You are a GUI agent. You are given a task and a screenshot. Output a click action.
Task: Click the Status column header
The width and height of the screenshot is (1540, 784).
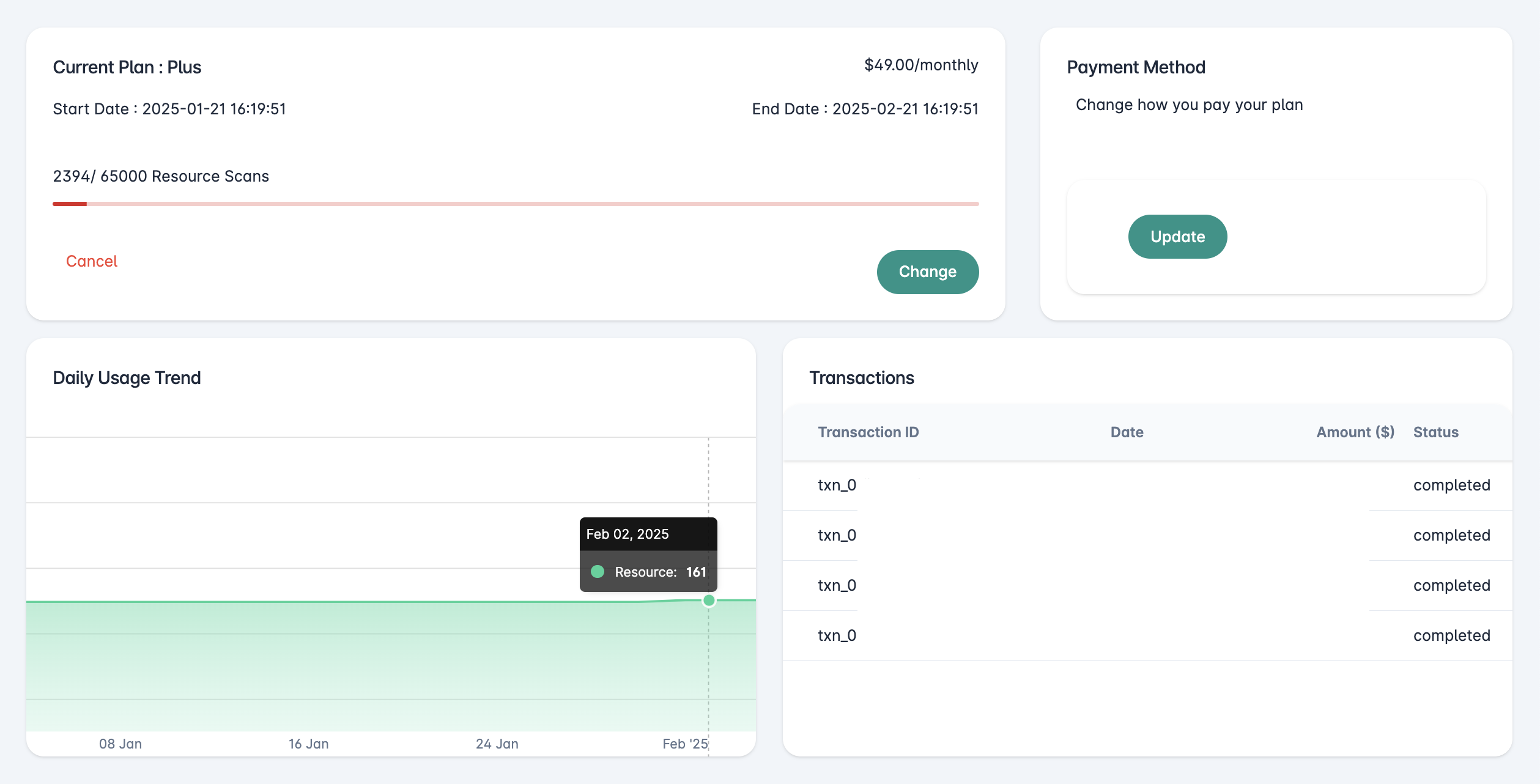1436,432
